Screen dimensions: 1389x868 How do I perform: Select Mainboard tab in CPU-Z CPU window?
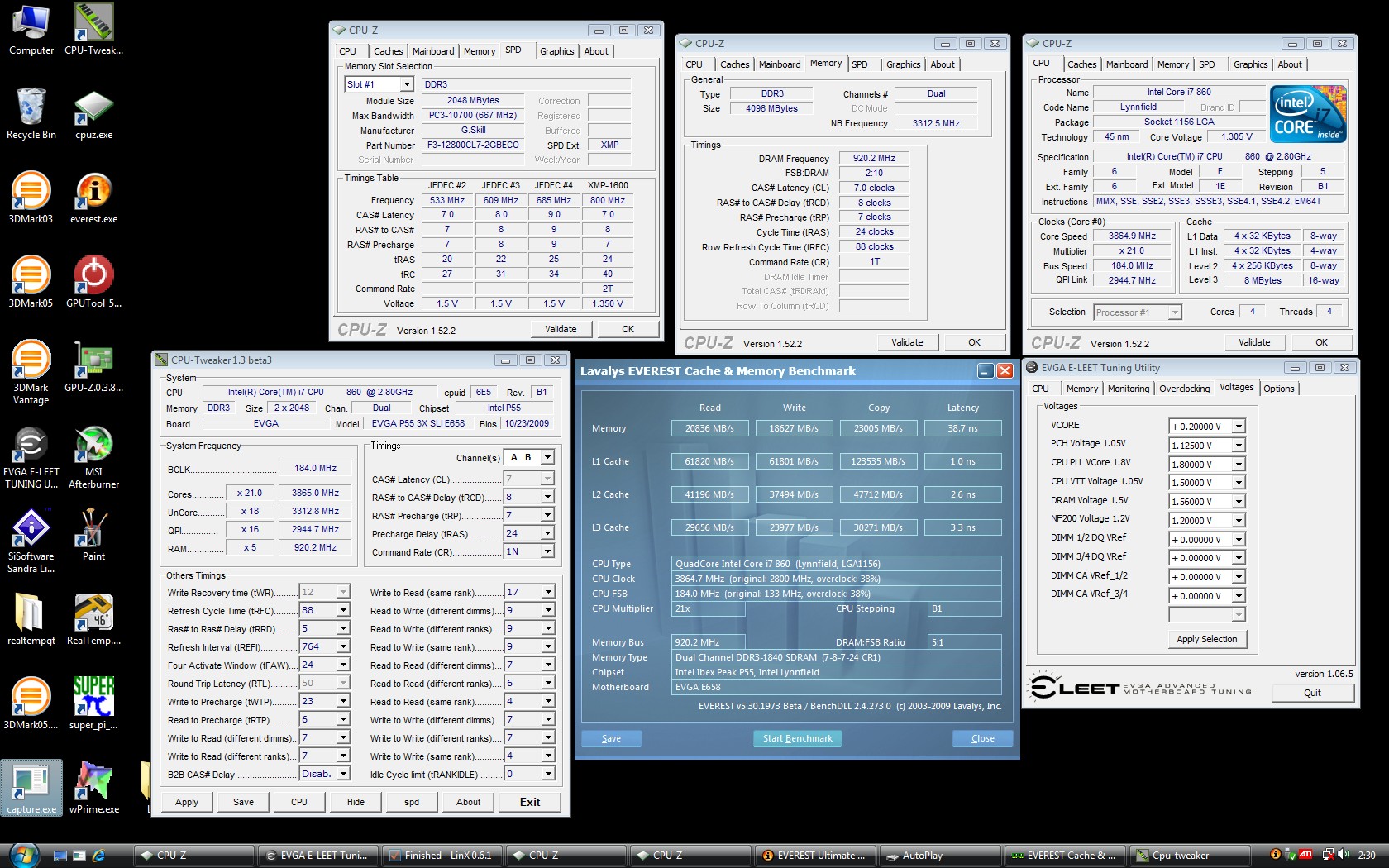point(1127,64)
